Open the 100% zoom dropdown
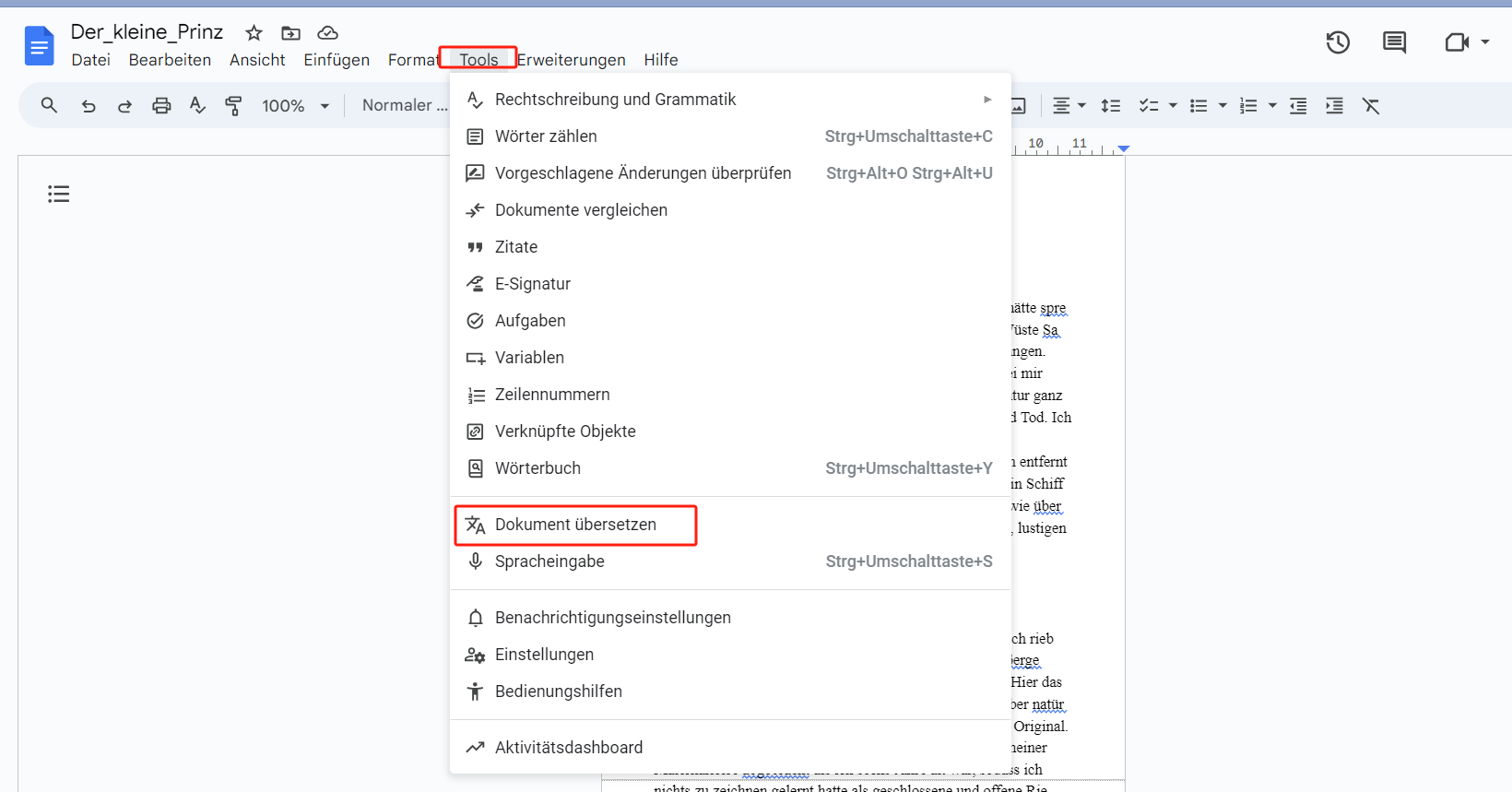This screenshot has height=792, width=1512. point(295,106)
